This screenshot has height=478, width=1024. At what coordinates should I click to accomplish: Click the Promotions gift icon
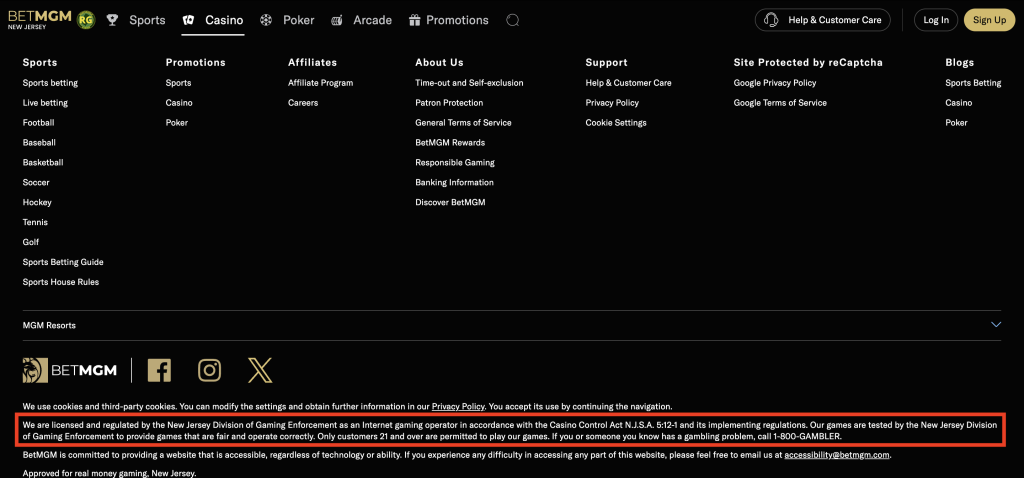[x=414, y=20]
